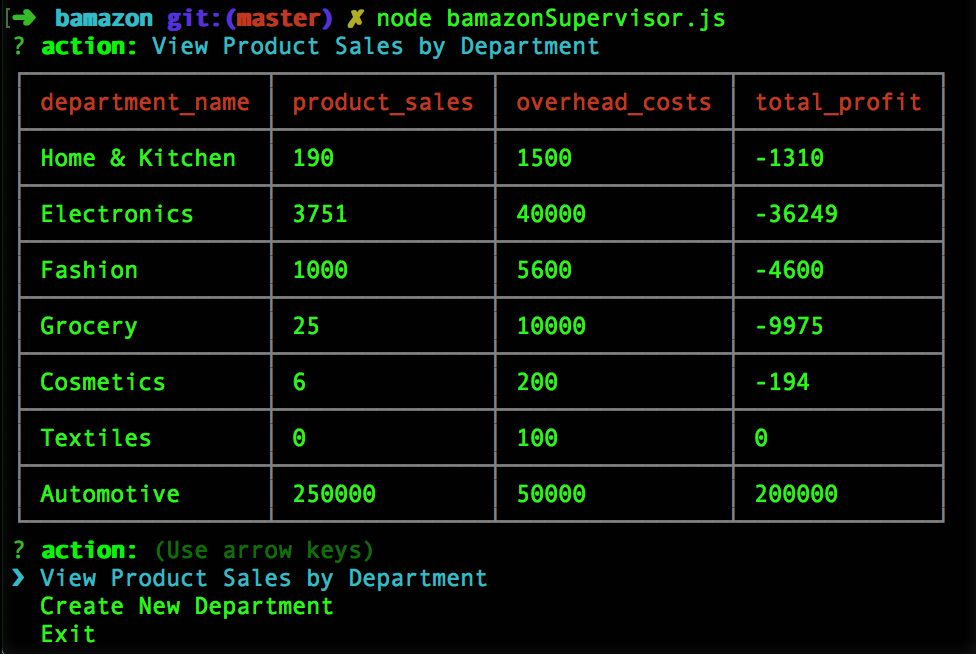Choose the Create New Department option
This screenshot has height=654, width=976.
pyautogui.click(x=186, y=606)
